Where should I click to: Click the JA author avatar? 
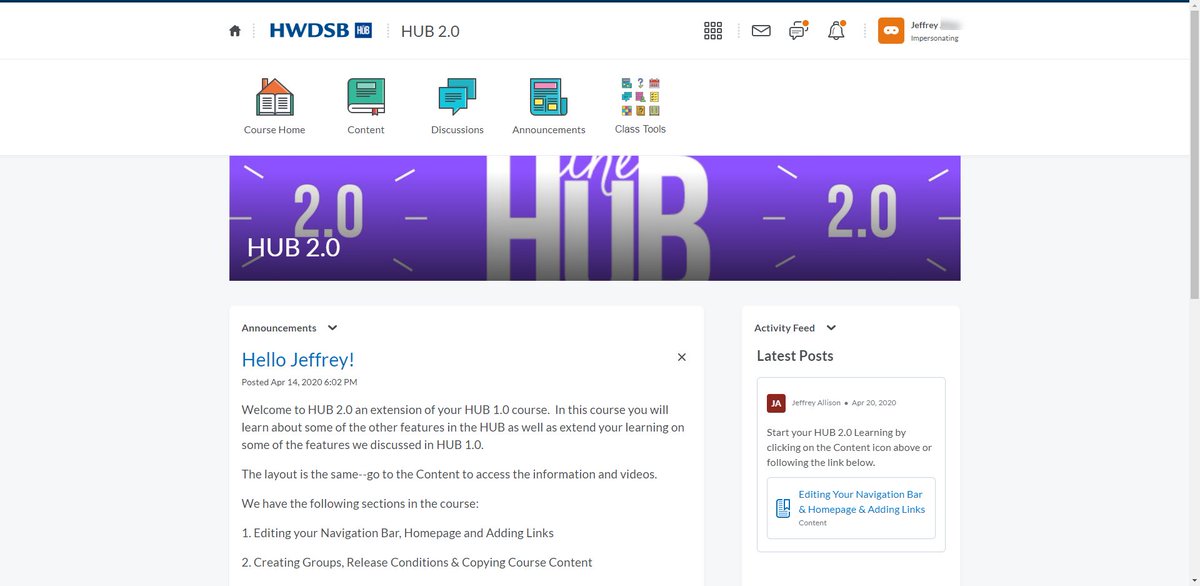click(x=776, y=403)
